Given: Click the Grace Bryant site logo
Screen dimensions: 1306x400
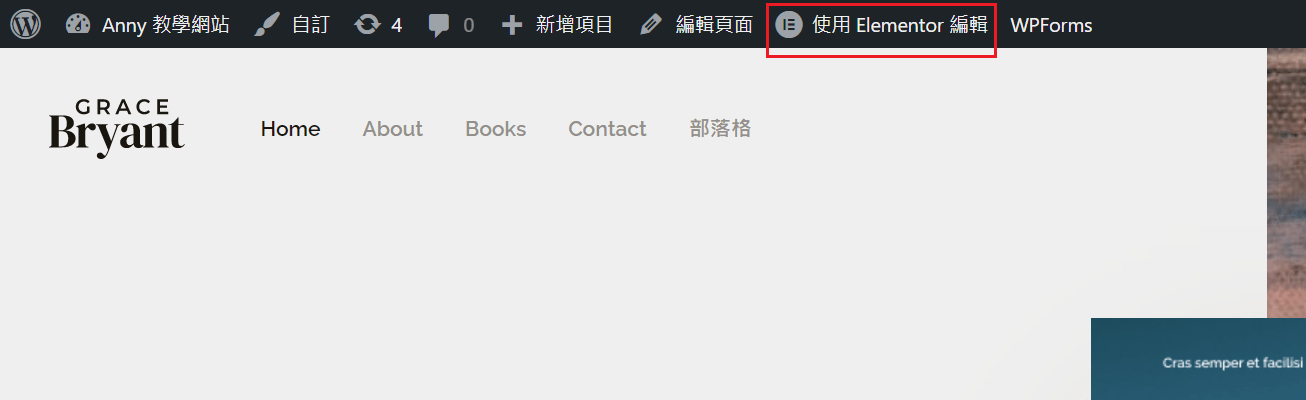Looking at the screenshot, I should [117, 128].
